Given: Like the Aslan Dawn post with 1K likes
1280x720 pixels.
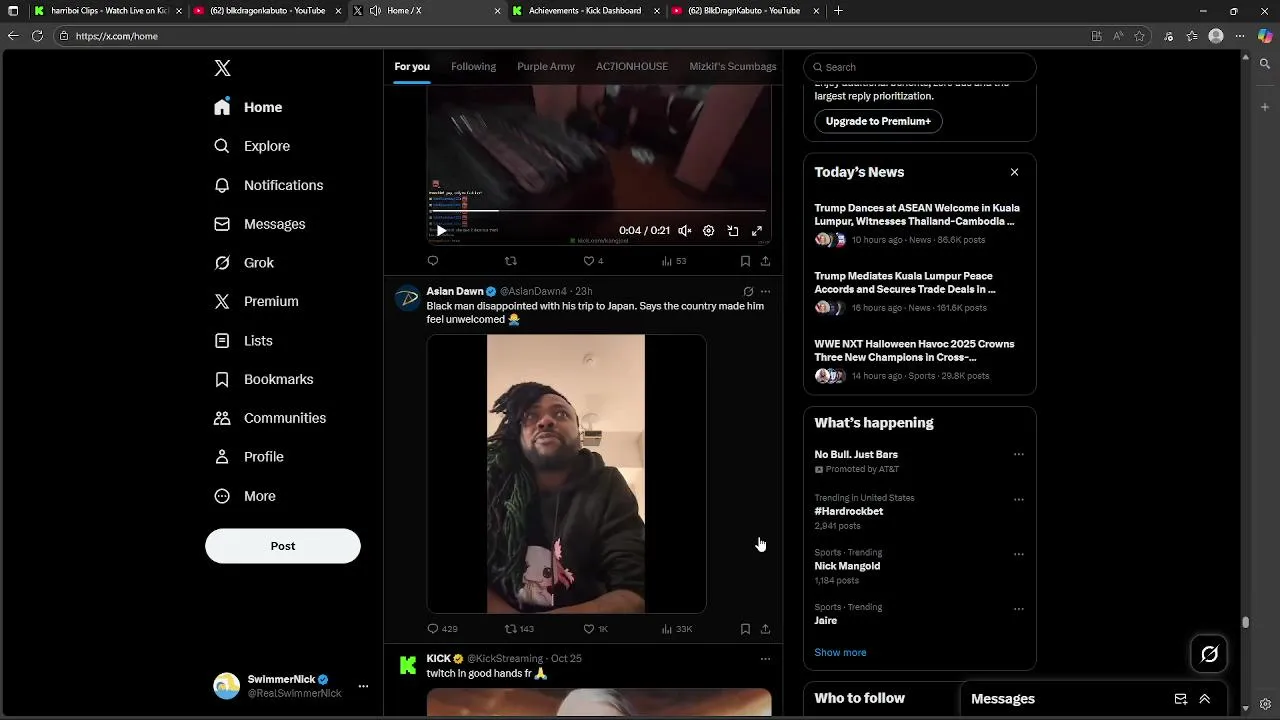Looking at the screenshot, I should coord(595,629).
